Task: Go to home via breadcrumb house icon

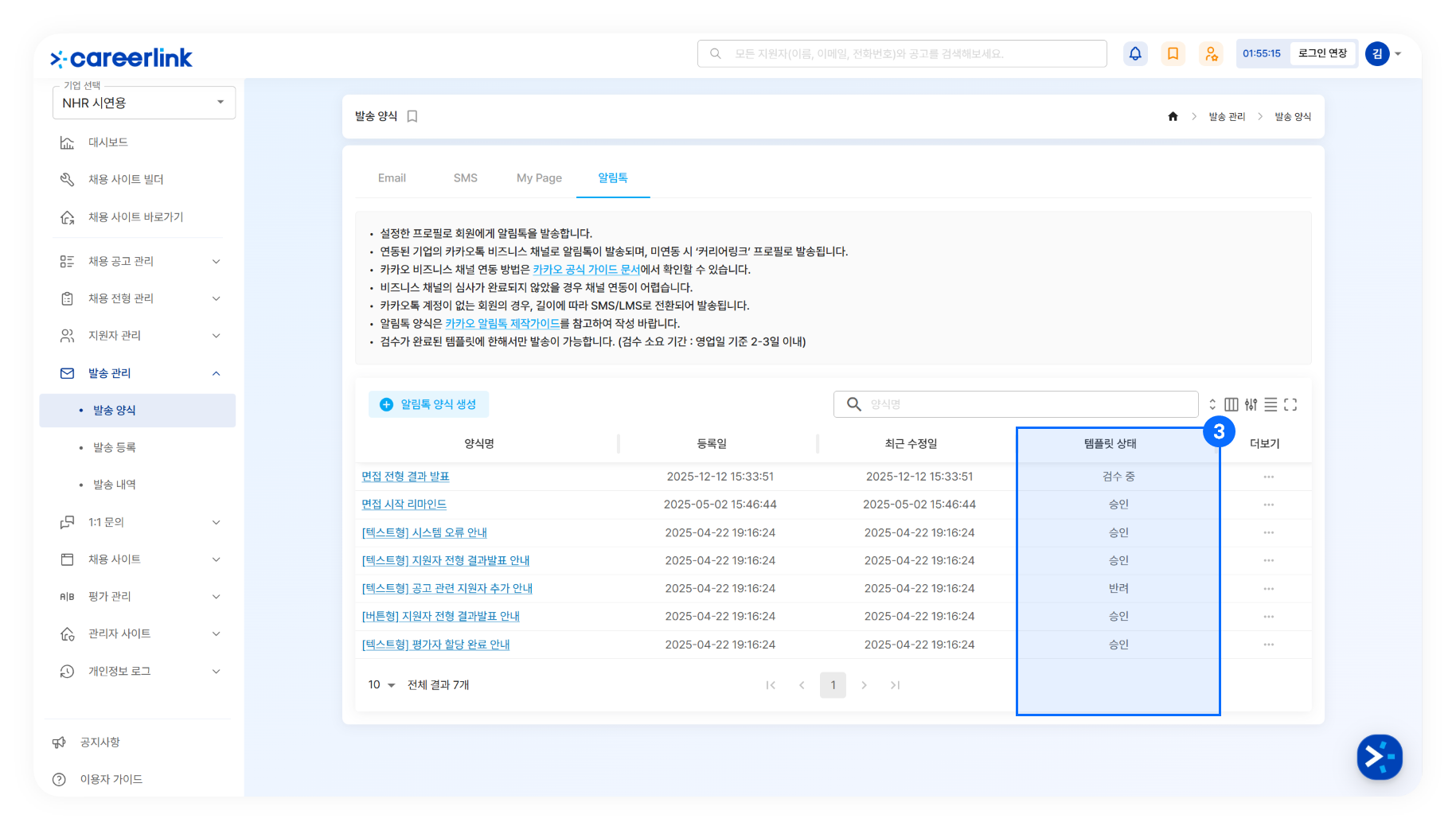Action: click(x=1173, y=116)
